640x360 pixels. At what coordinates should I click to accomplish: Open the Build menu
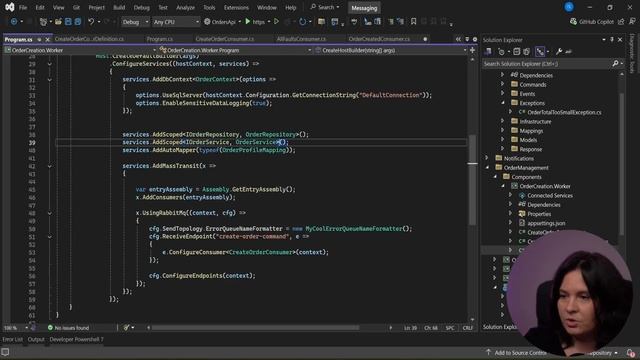click(x=119, y=7)
